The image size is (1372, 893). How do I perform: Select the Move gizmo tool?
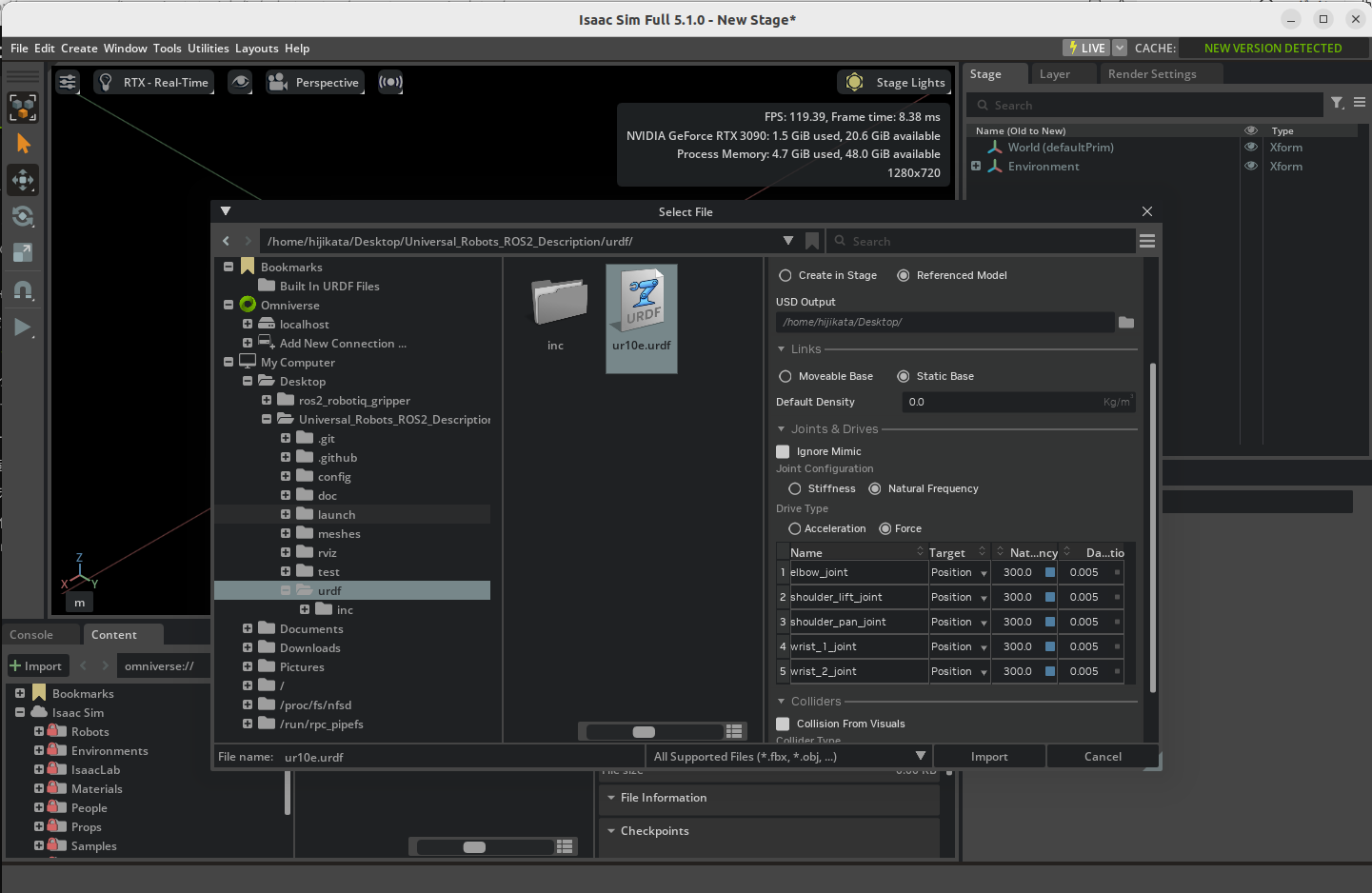23,180
